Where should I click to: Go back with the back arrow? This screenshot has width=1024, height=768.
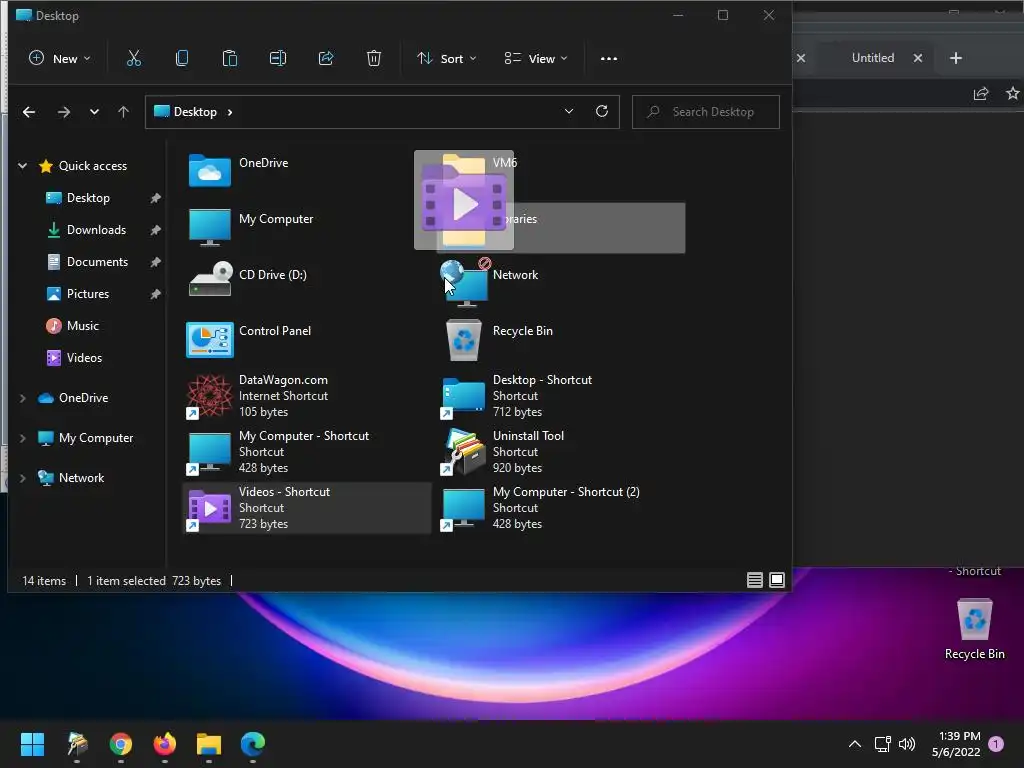[29, 112]
